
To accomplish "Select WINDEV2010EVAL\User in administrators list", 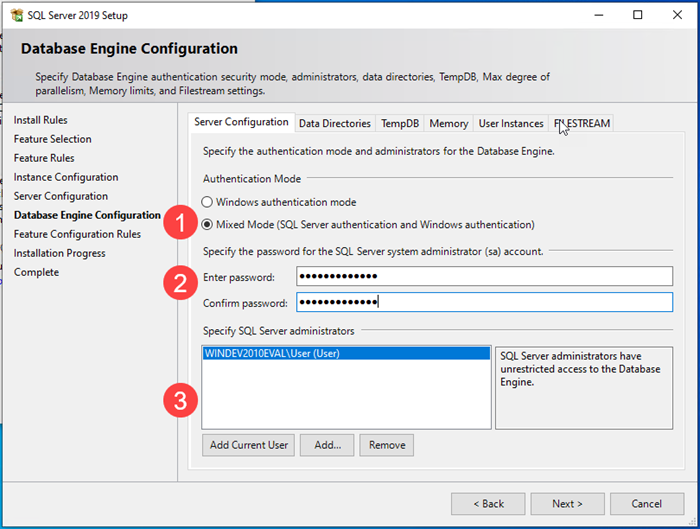I will point(346,354).
